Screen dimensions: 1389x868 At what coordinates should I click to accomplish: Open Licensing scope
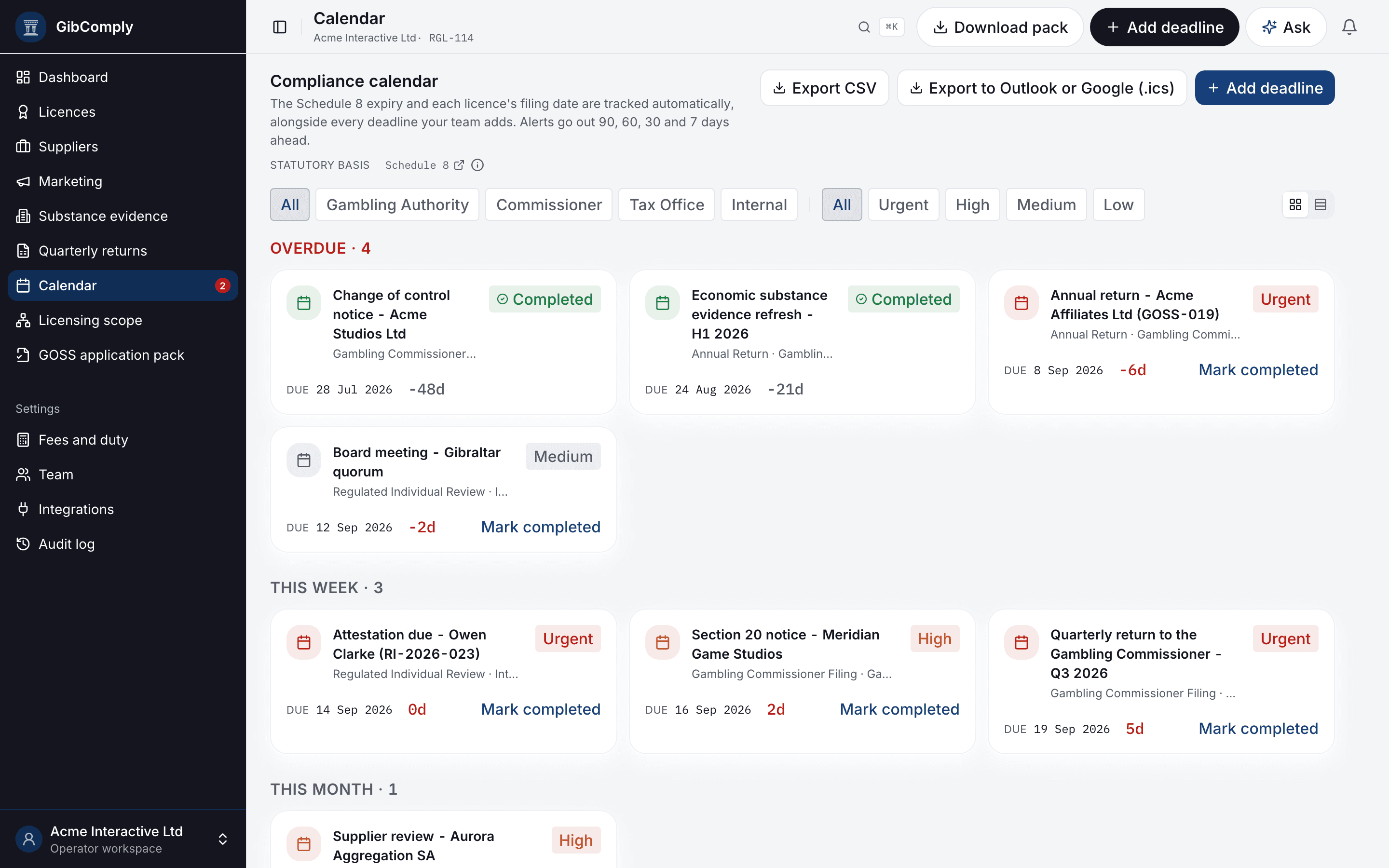point(123,320)
